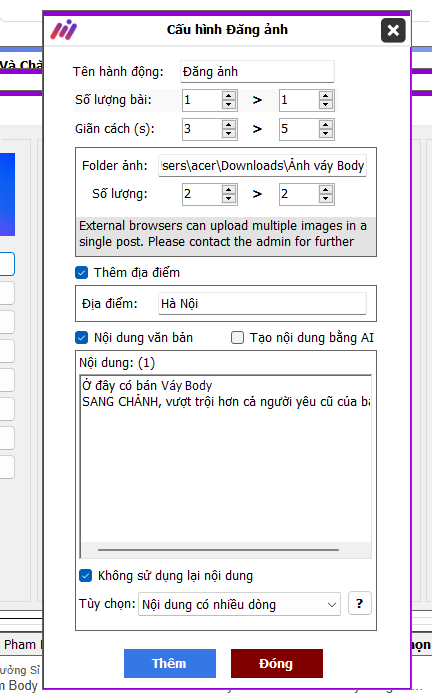Decrease maximum Giãn cách seconds
432x693 pixels.
pos(325,133)
